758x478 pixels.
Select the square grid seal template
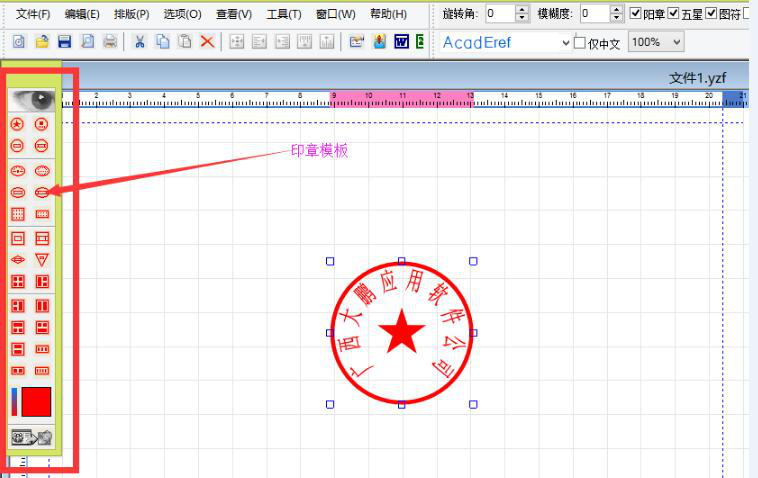[18, 214]
